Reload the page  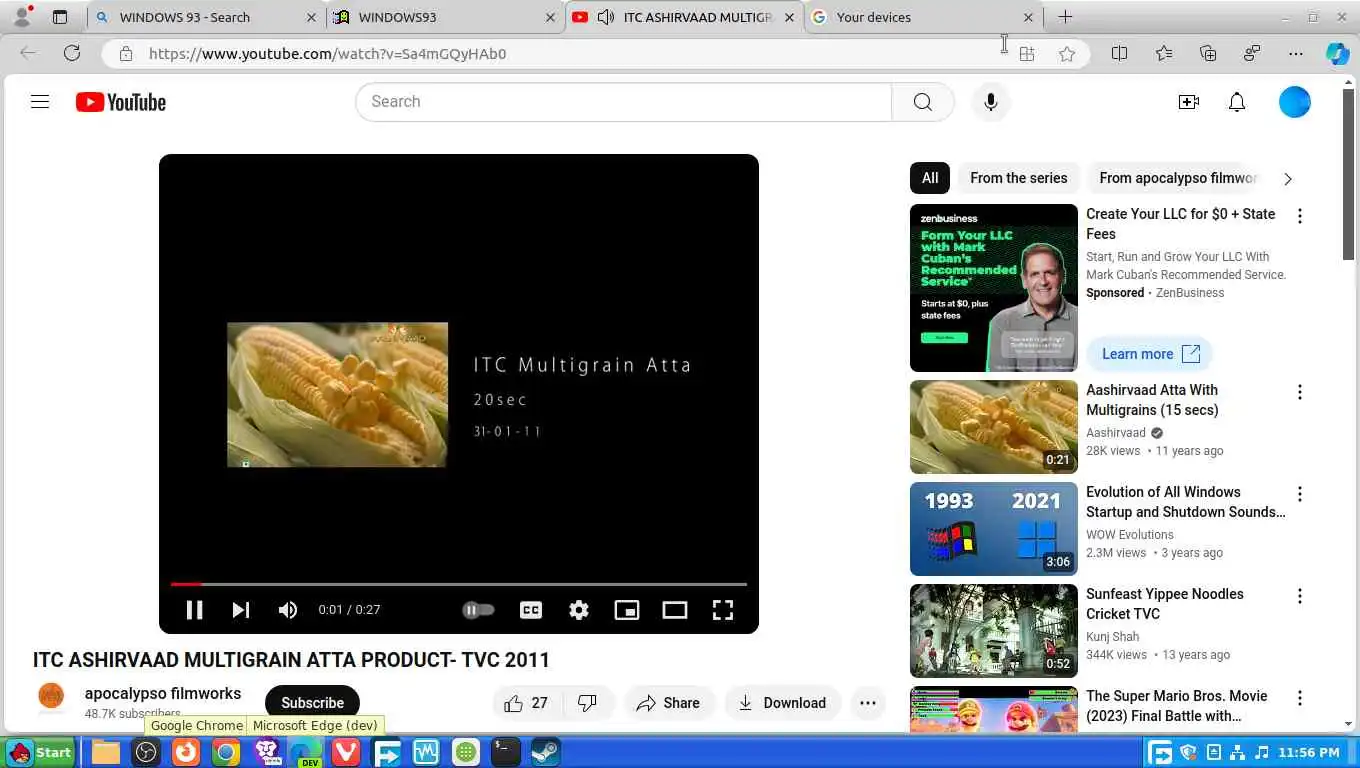(72, 53)
